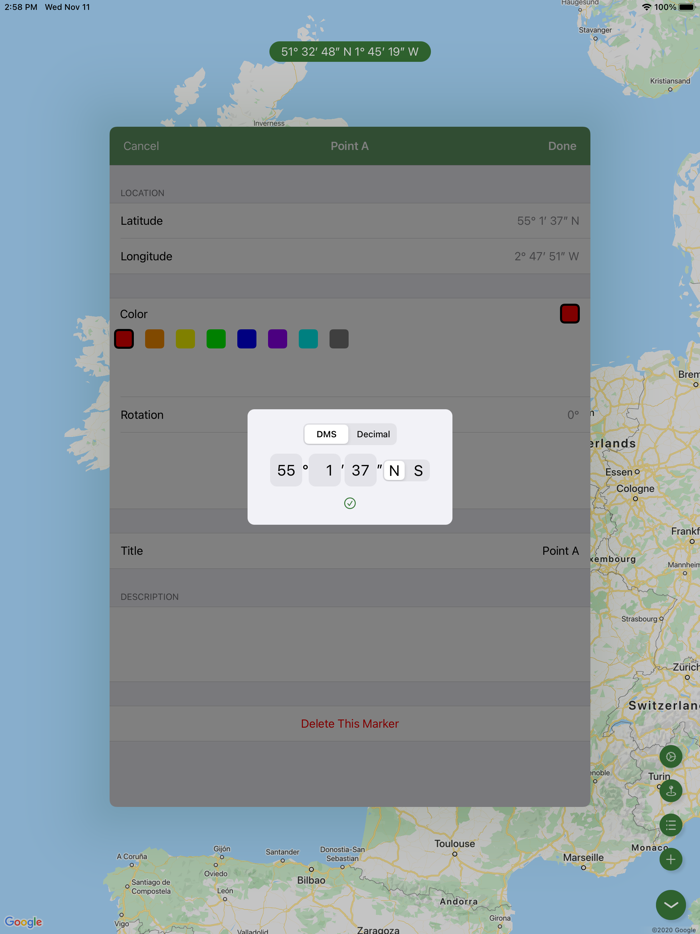Pick the orange color swatch

pos(154,339)
